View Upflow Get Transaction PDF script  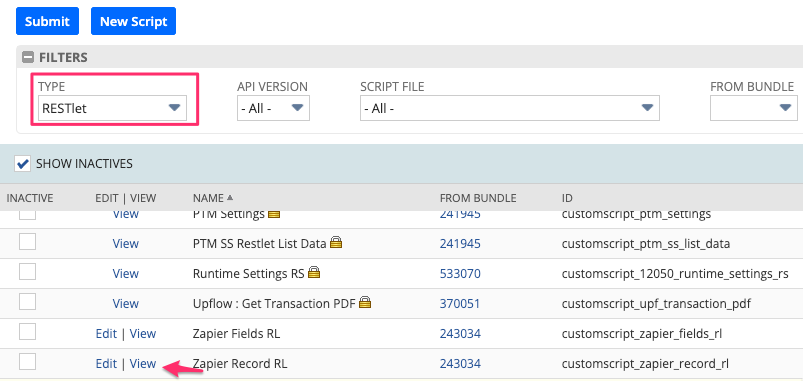click(x=125, y=304)
